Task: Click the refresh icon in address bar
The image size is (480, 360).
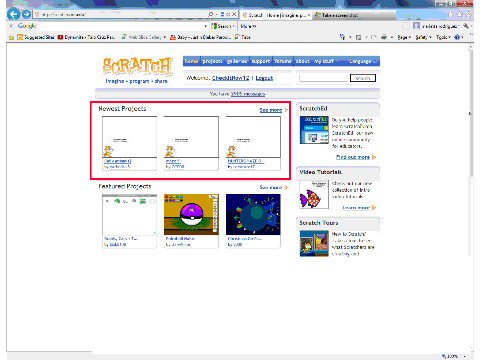Action: click(228, 14)
